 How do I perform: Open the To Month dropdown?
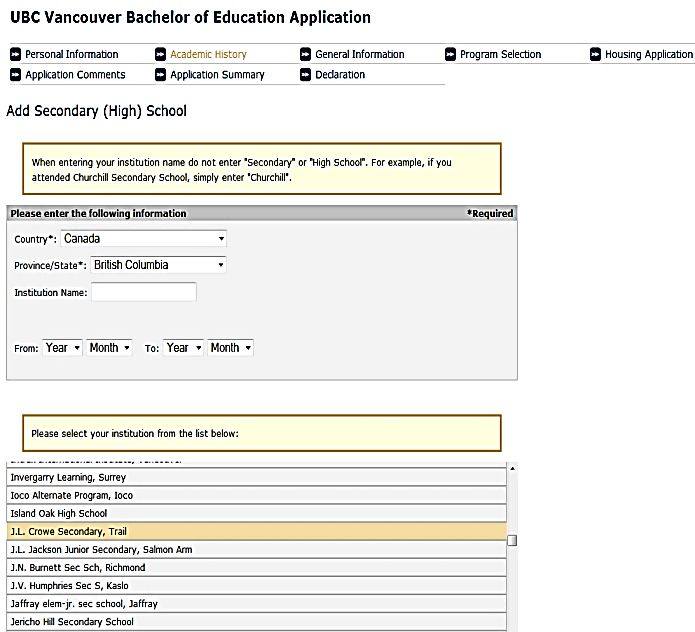[x=230, y=348]
